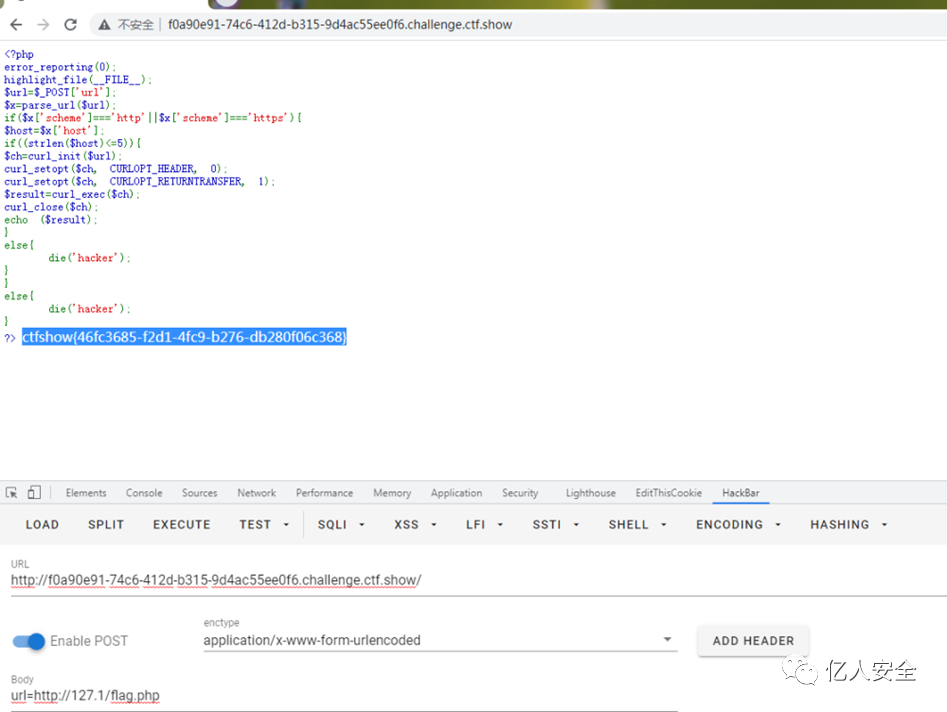947x712 pixels.
Task: Expand the SSTI dropdown menu
Action: [556, 524]
